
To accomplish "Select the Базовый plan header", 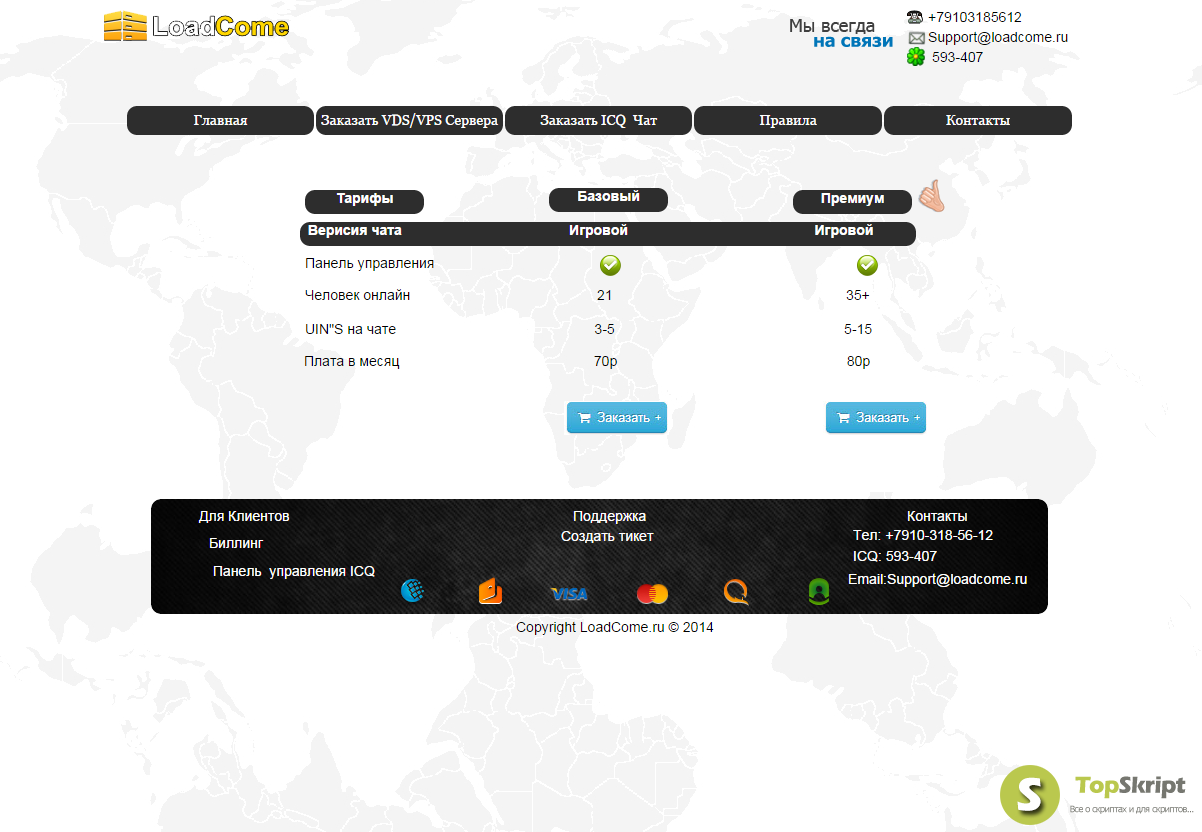I will (608, 198).
